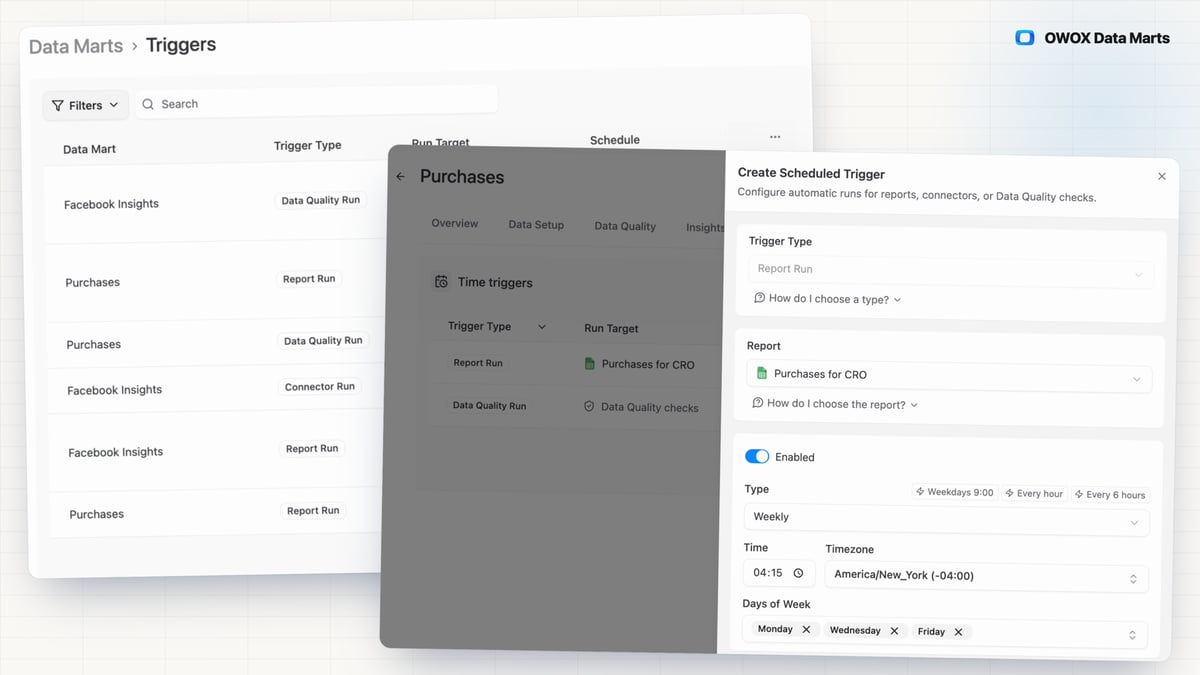
Task: Switch to the Overview tab in Purchases
Action: [x=455, y=223]
